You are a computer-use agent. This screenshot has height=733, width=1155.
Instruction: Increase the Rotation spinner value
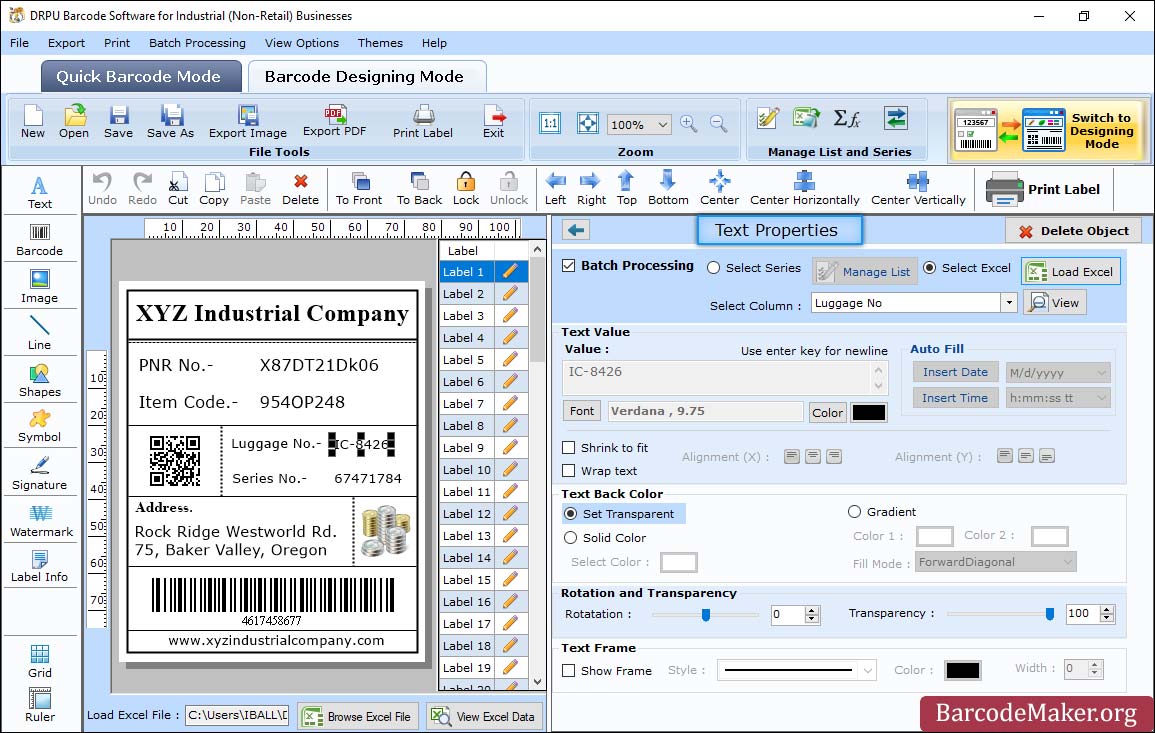click(x=812, y=610)
